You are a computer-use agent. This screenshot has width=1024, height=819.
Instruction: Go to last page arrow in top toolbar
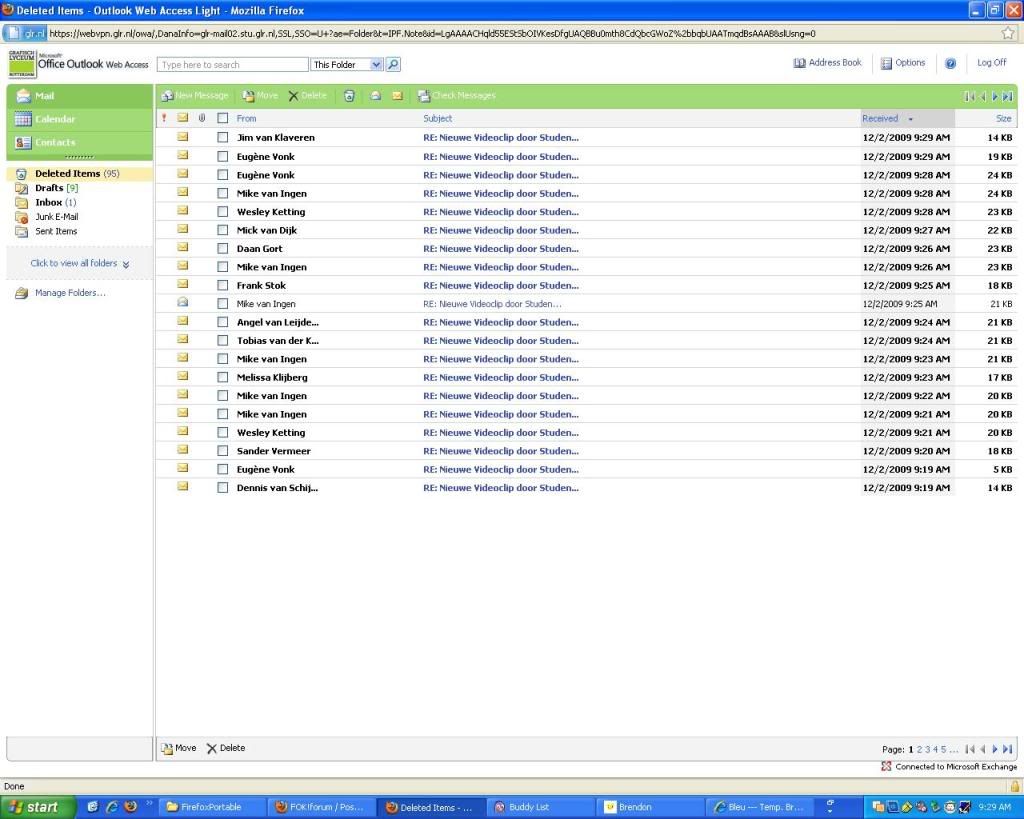click(x=1007, y=96)
